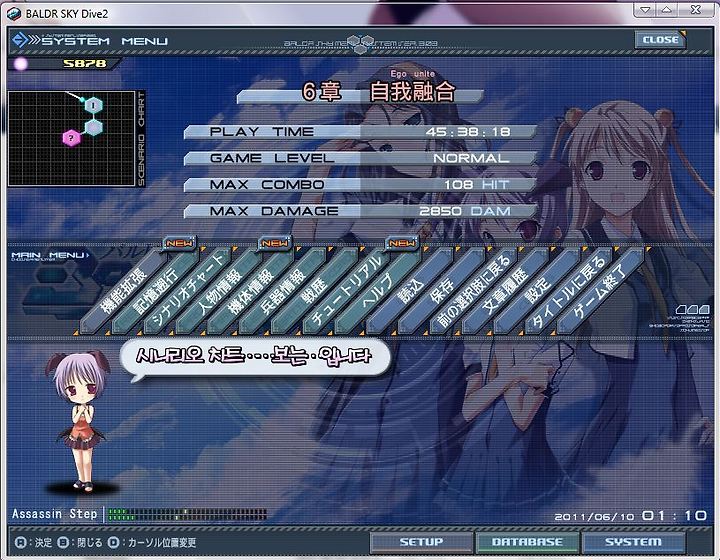This screenshot has width=720, height=560.
Task: Switch to SYSTEM tab
Action: [x=633, y=542]
